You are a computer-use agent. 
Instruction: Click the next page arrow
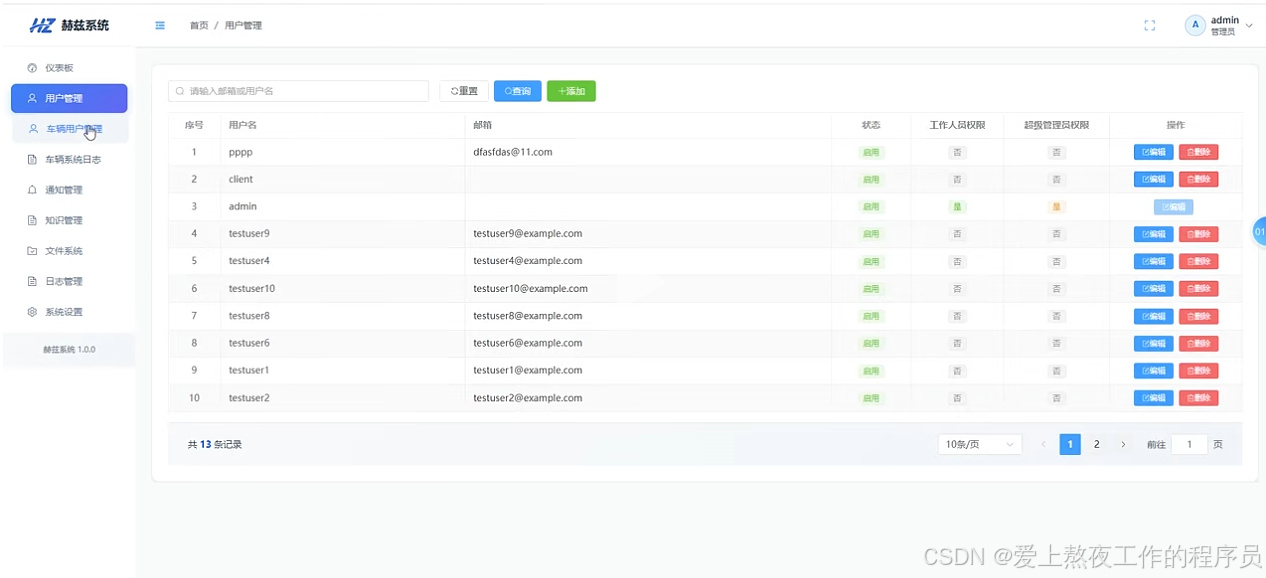coord(1123,444)
